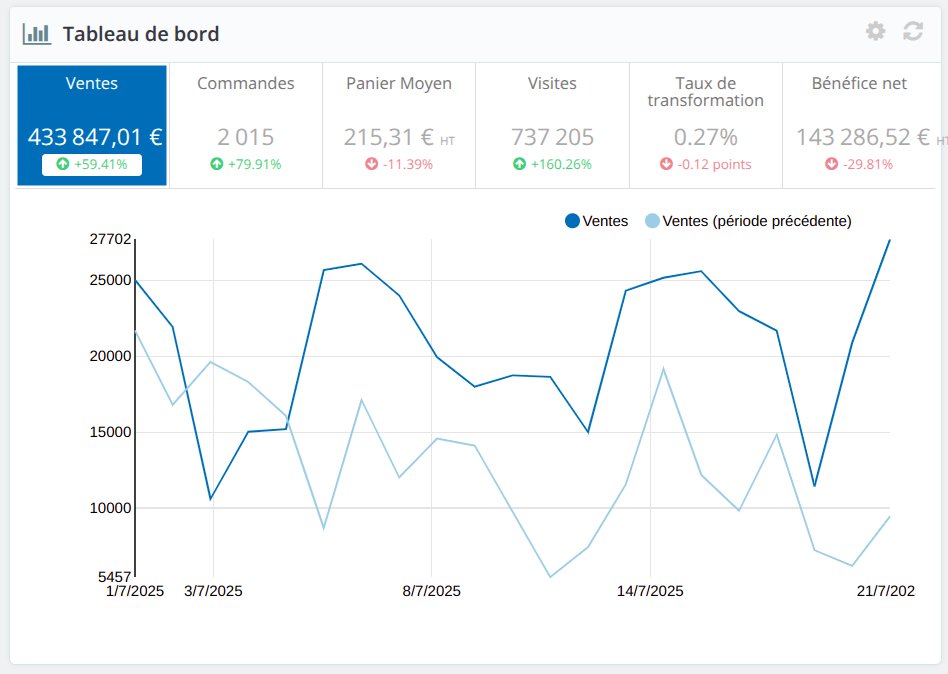Click the 8/7/2025 x-axis date label
This screenshot has width=948, height=674.
tap(432, 591)
